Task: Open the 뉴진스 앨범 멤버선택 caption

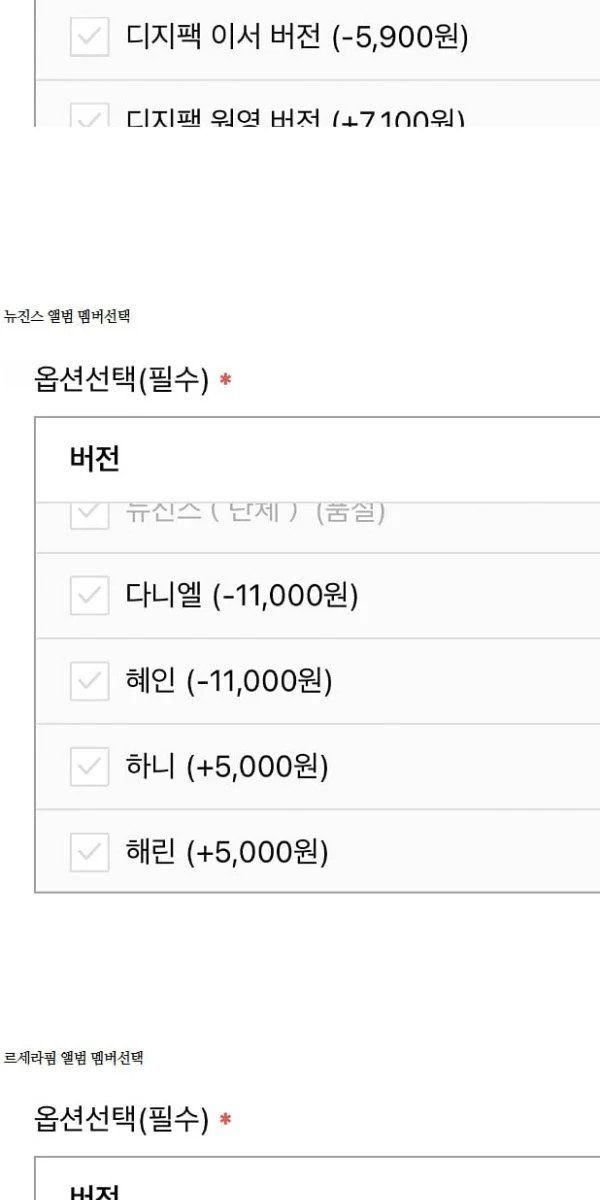Action: pyautogui.click(x=67, y=317)
